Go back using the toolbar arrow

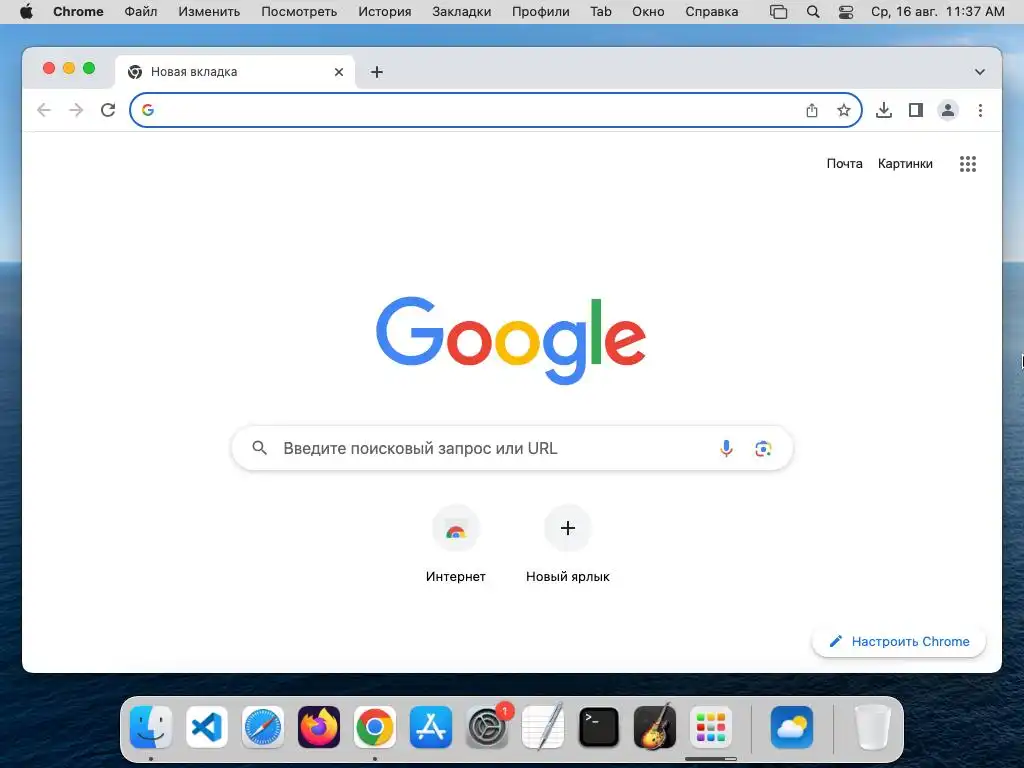[44, 110]
